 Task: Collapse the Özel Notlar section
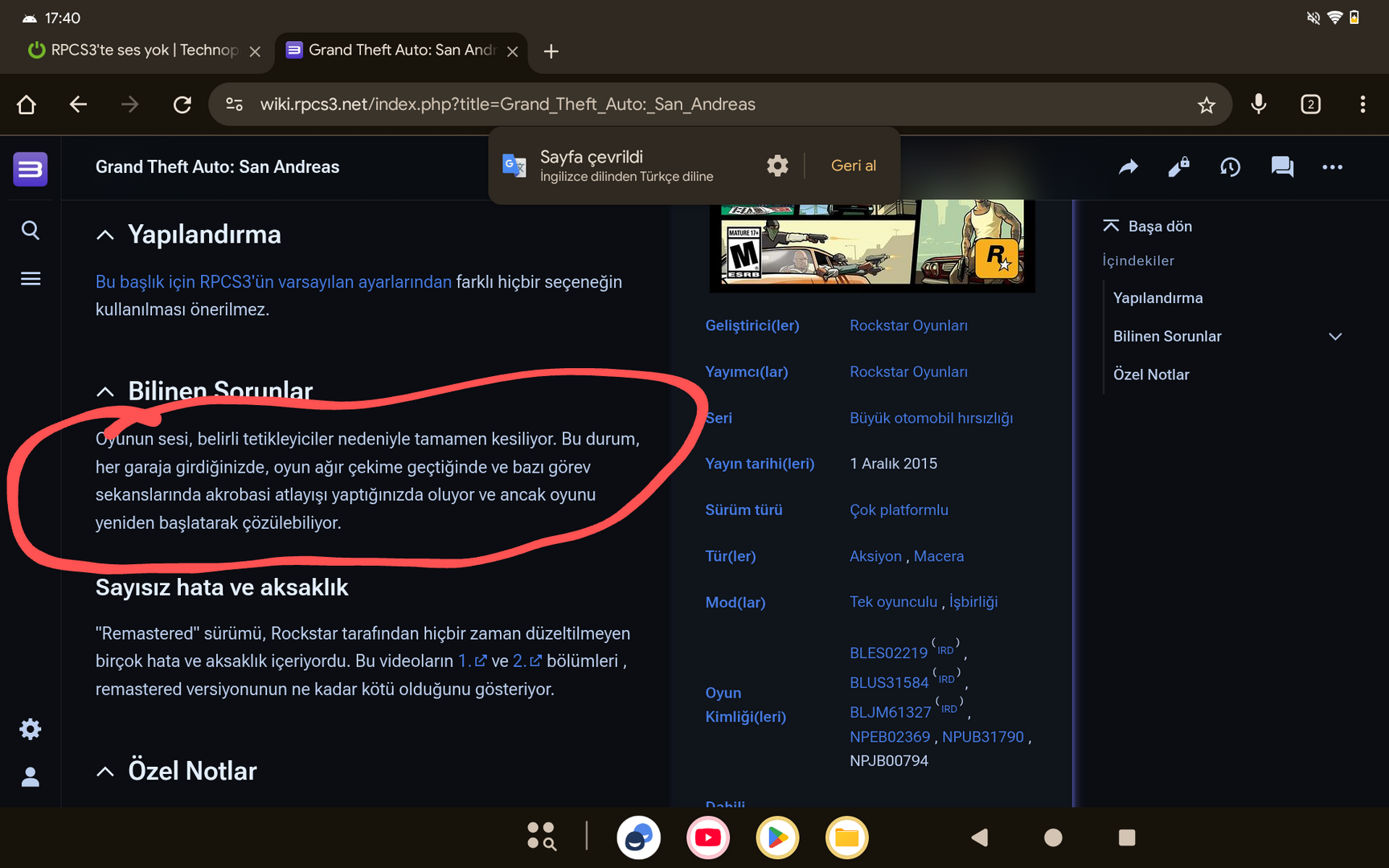tap(105, 772)
